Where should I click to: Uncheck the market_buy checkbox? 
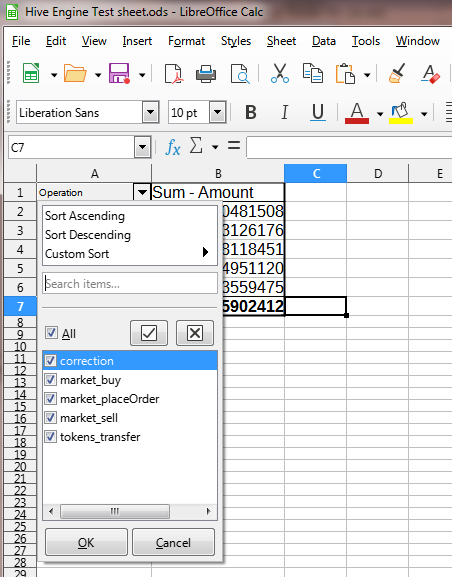tap(51, 380)
